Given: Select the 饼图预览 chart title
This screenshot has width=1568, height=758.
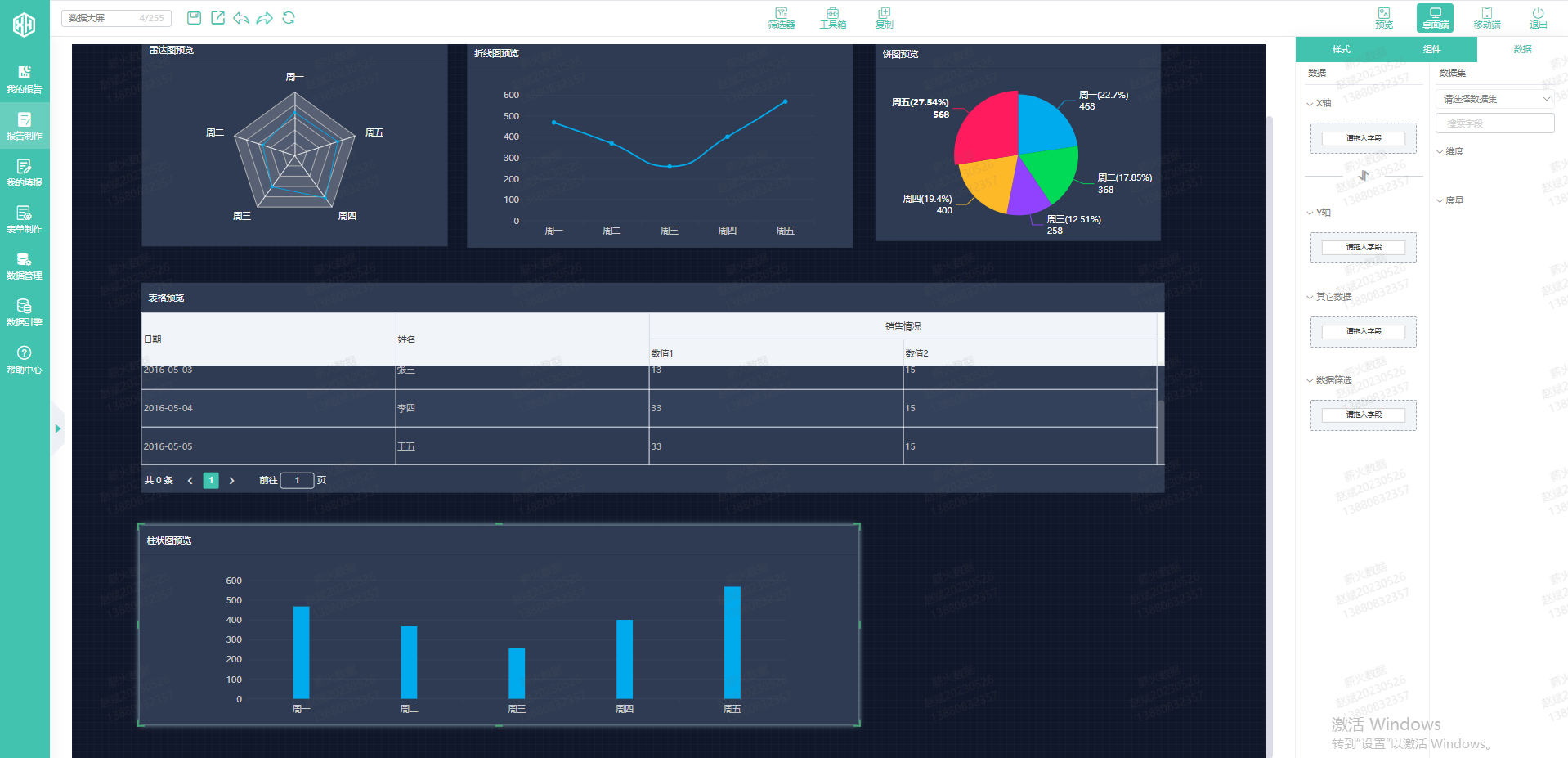Looking at the screenshot, I should tap(901, 54).
